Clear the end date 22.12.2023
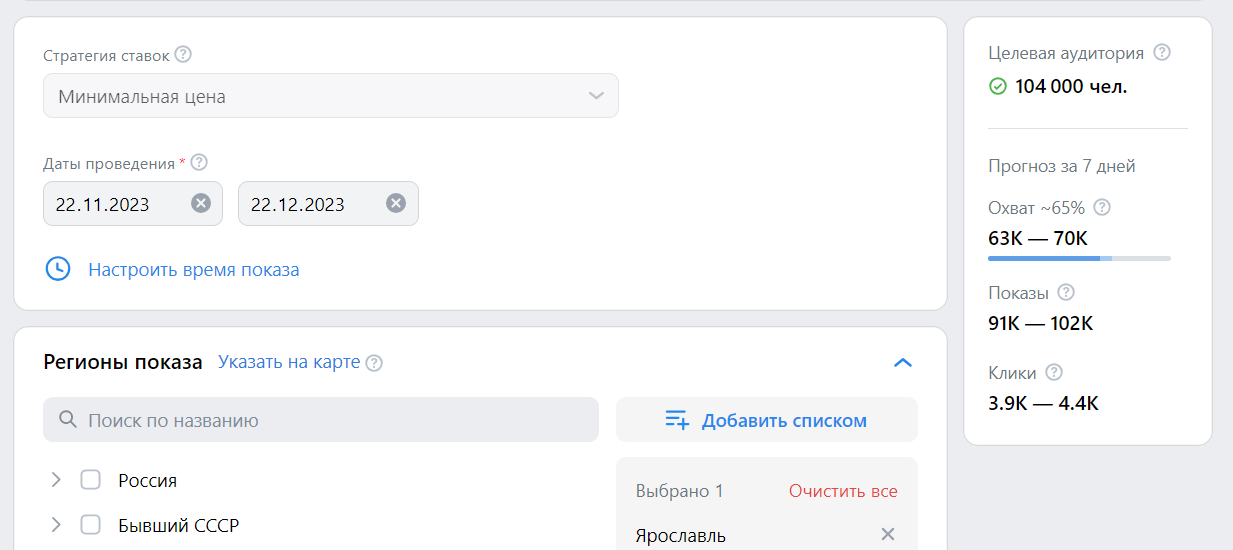 pos(396,204)
